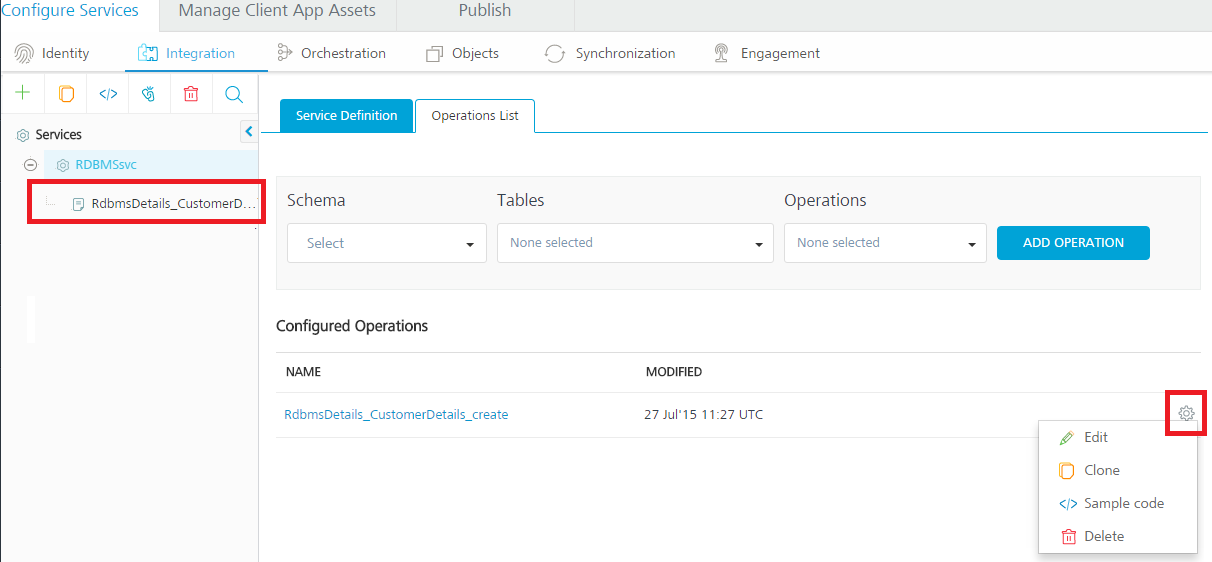Click the red trash delete icon in toolbar
Screen dimensions: 1212x562
[191, 94]
